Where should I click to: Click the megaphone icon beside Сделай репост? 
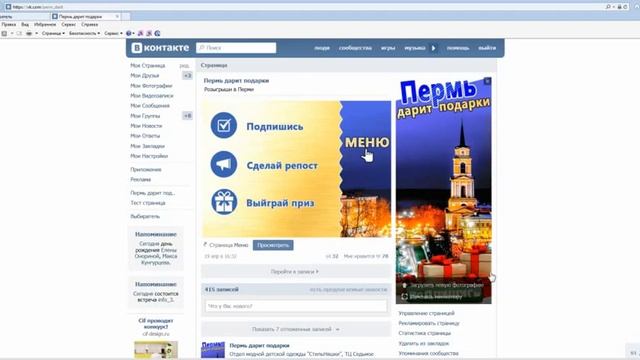pyautogui.click(x=224, y=164)
